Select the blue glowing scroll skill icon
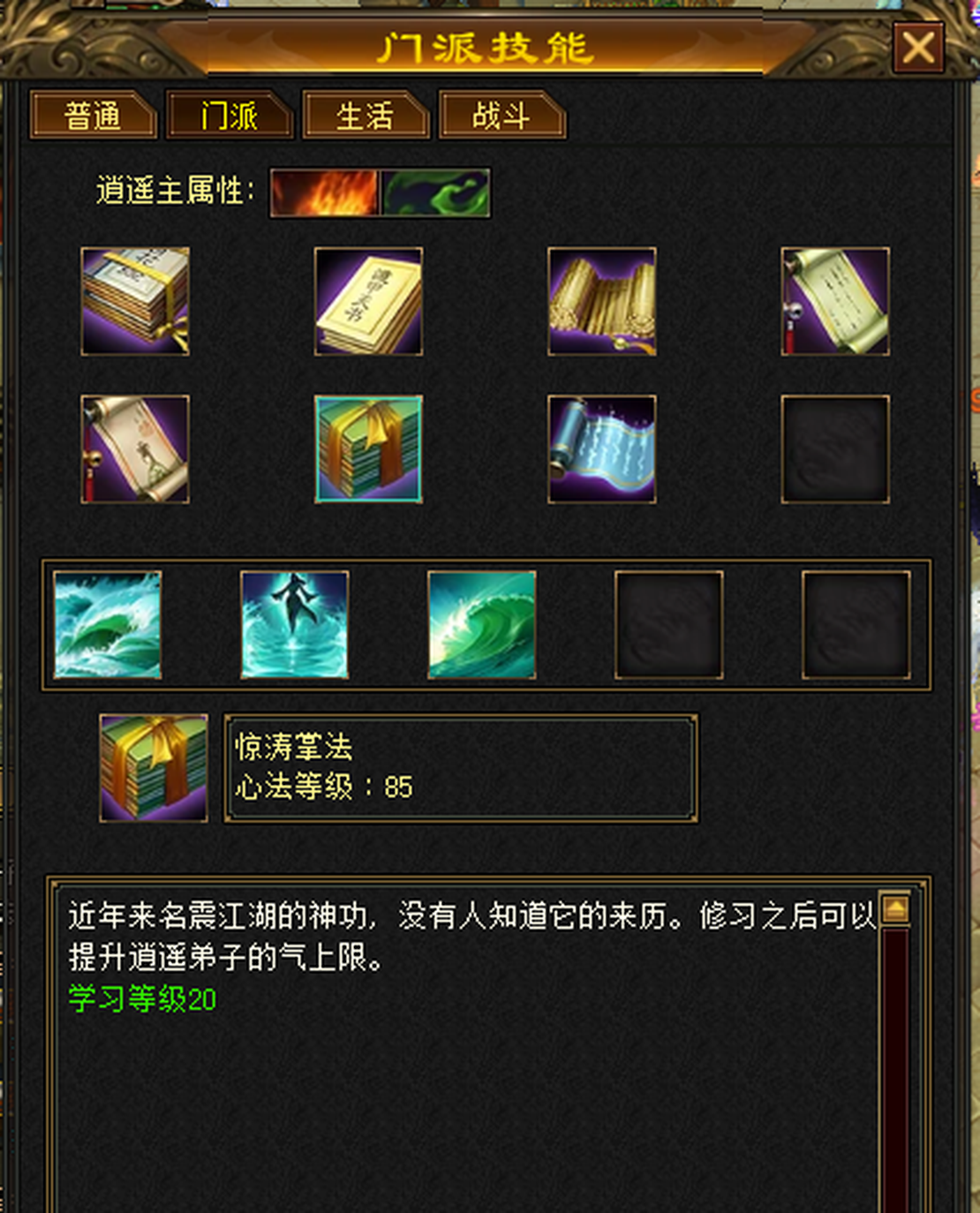The image size is (980, 1213). pyautogui.click(x=601, y=449)
